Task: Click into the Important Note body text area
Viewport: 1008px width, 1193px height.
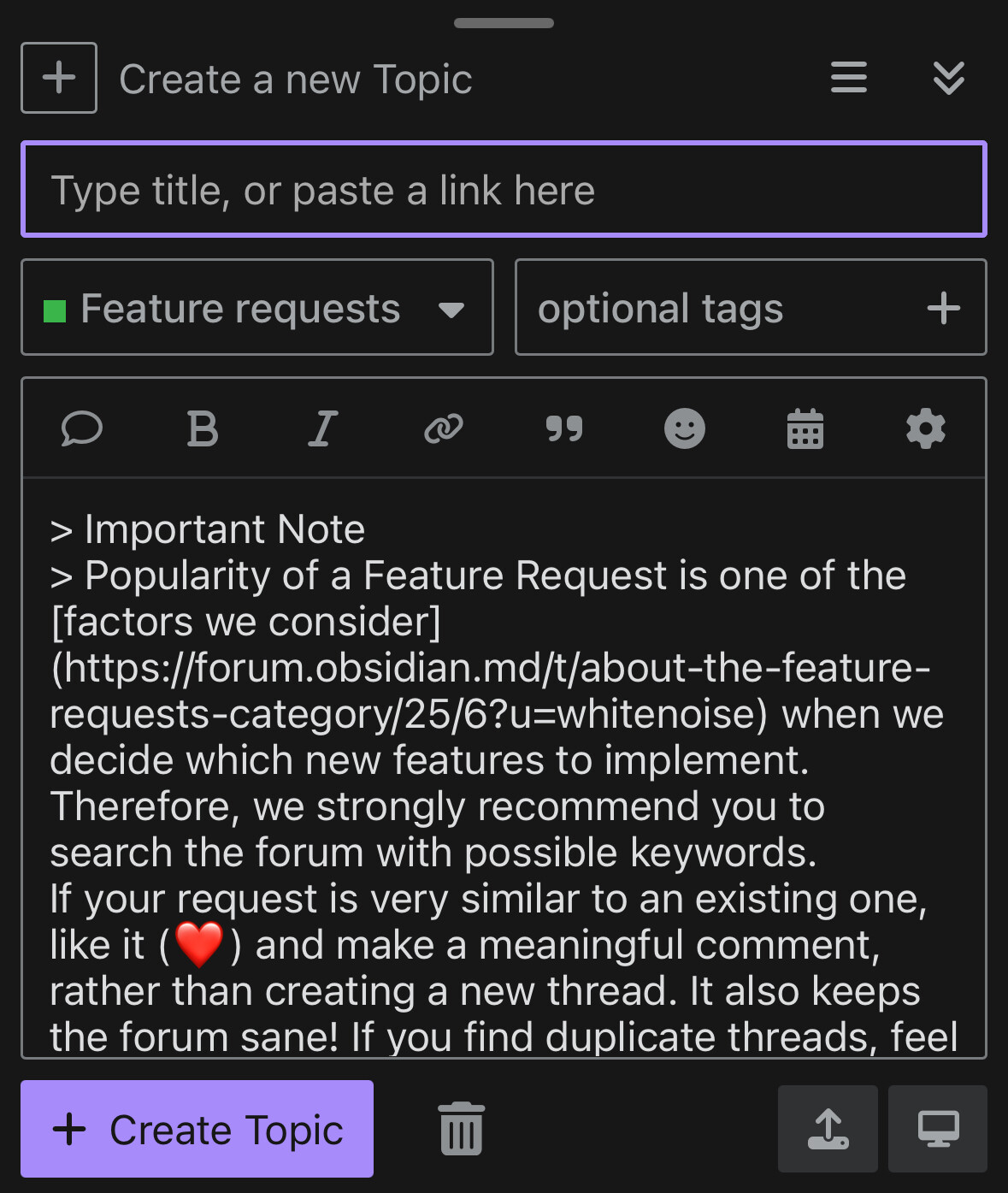Action: [x=504, y=768]
